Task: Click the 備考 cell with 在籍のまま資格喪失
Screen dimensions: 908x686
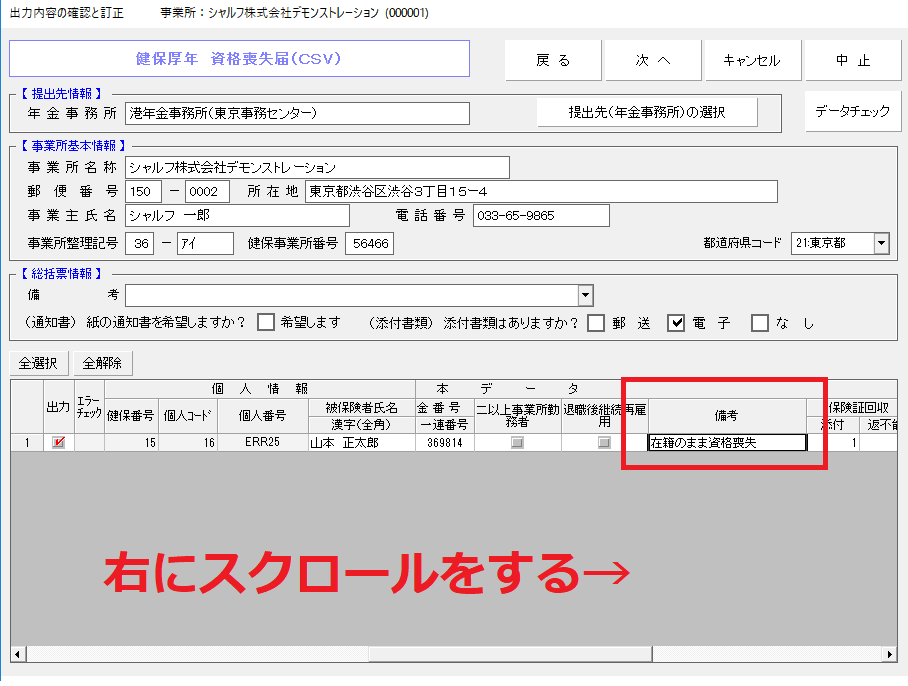Action: click(727, 443)
